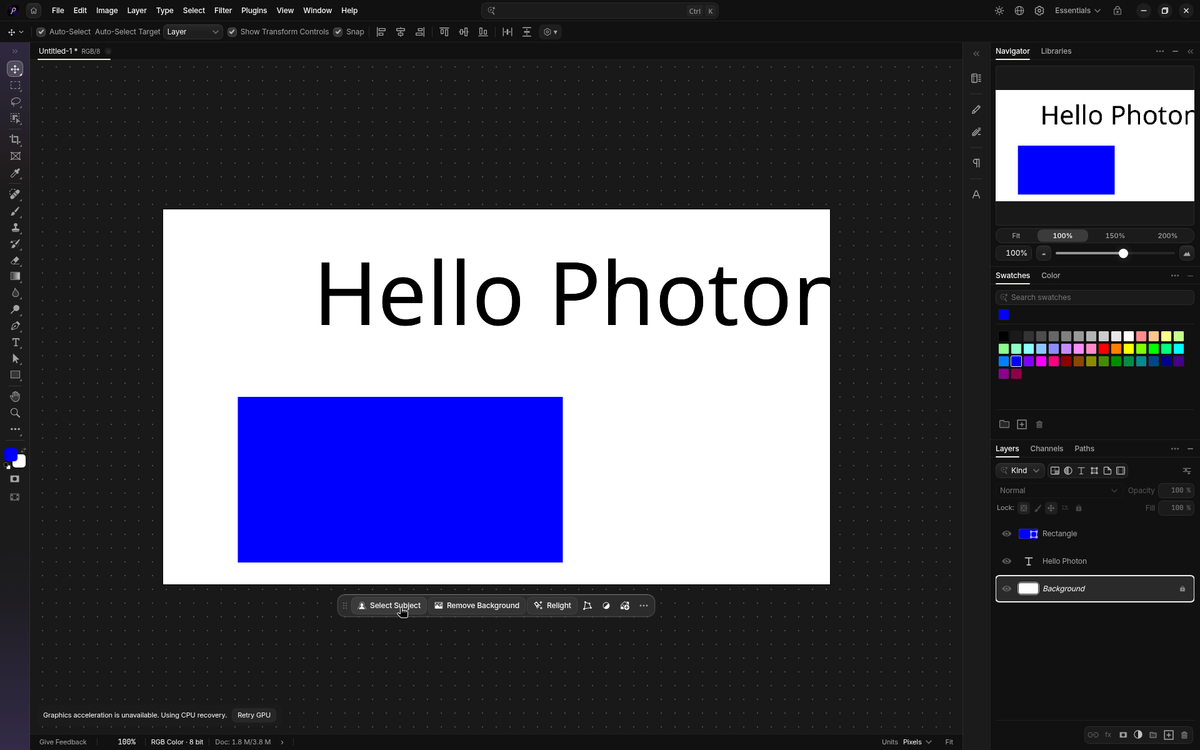Open the Kind filter dropdown
This screenshot has width=1200, height=750.
[1020, 470]
